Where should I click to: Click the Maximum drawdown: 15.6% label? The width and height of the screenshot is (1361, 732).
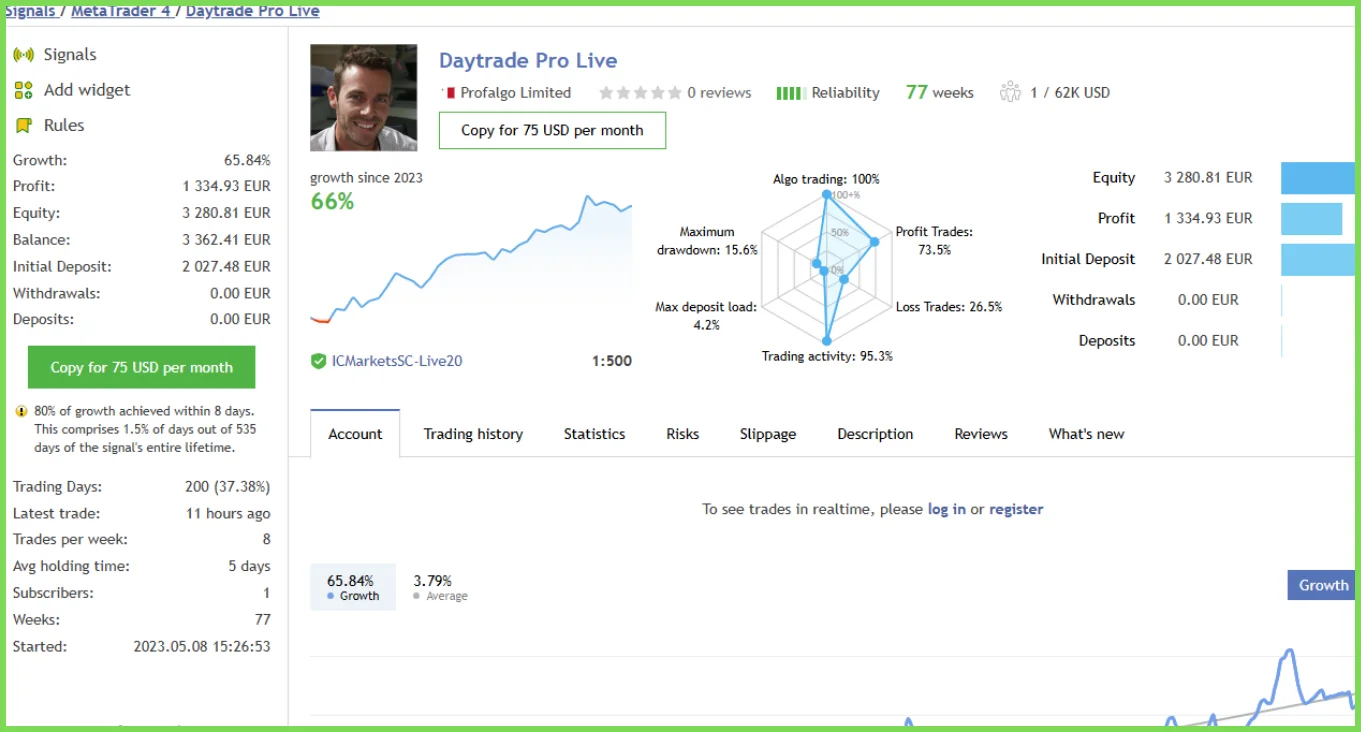707,241
